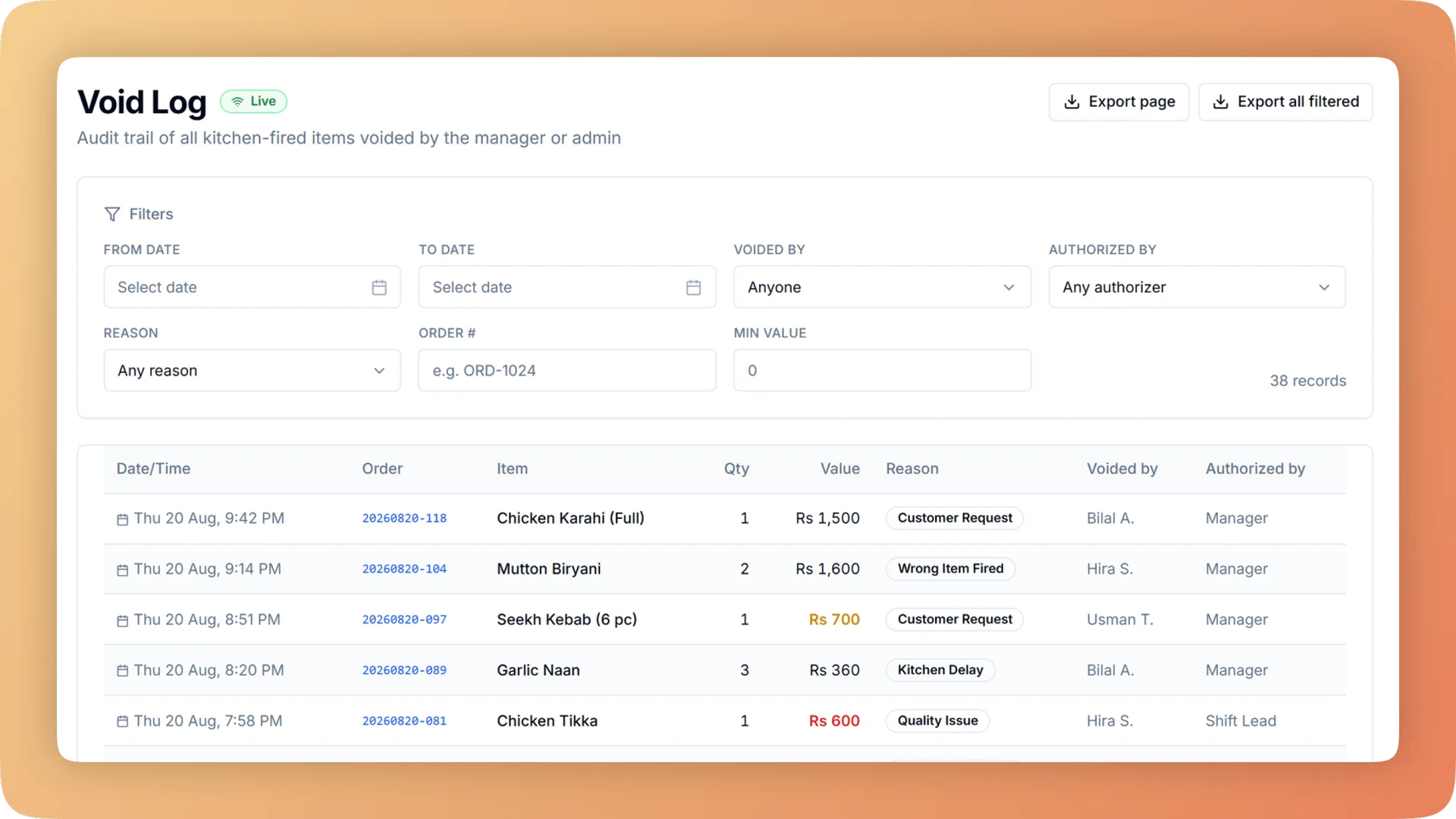1456x819 pixels.
Task: Click the Item column header
Action: point(512,469)
